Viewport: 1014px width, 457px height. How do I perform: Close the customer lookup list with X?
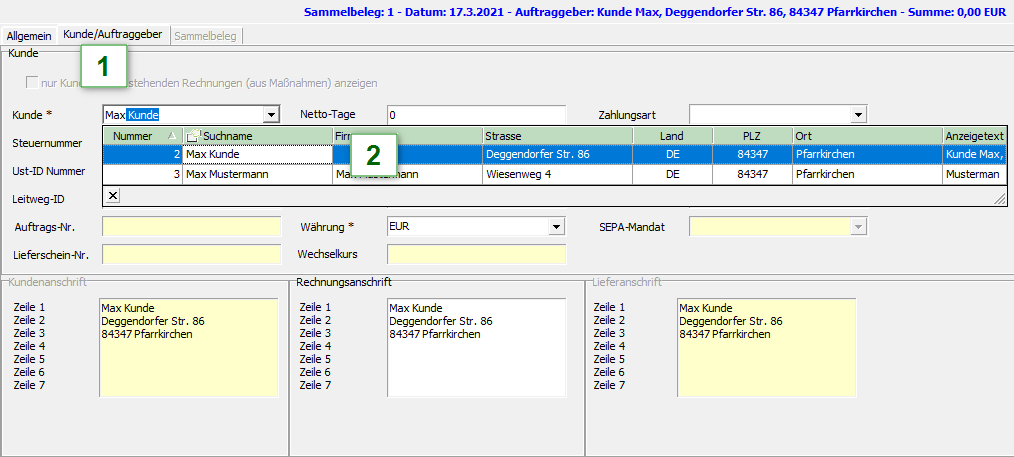click(112, 195)
